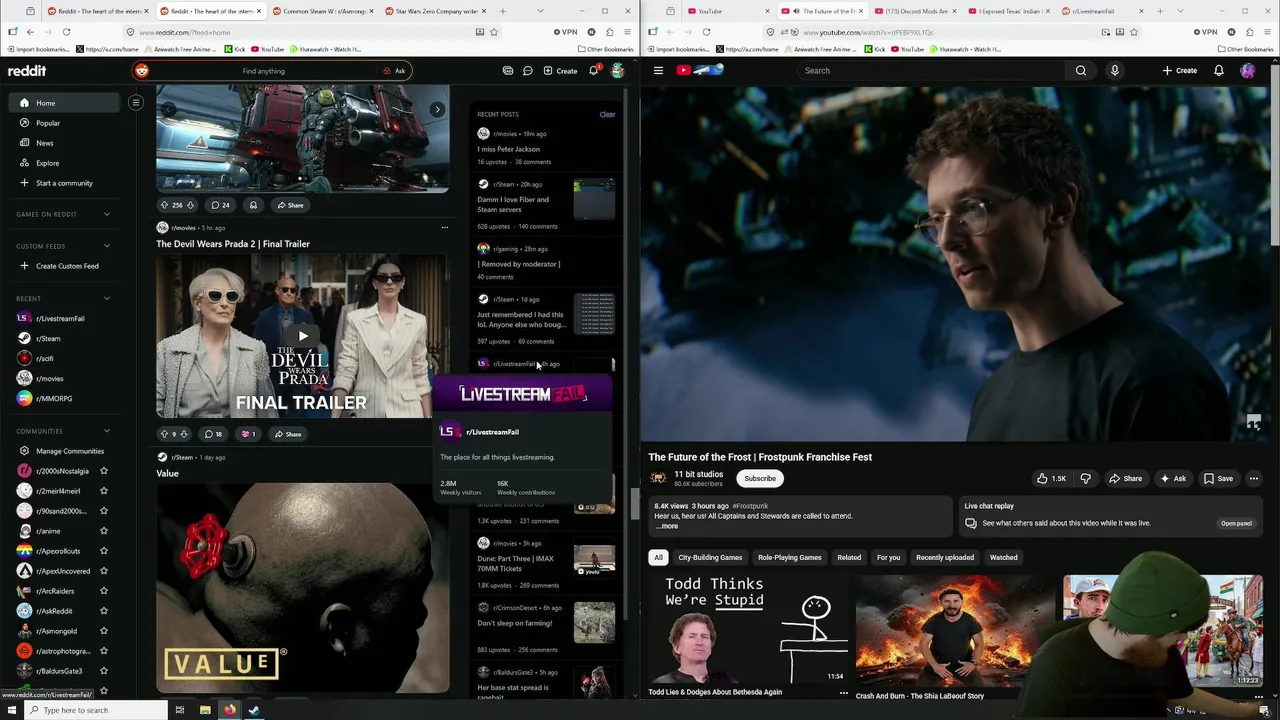1280x720 pixels.
Task: Open comments on Devil Wears Prada post
Action: pyautogui.click(x=213, y=434)
